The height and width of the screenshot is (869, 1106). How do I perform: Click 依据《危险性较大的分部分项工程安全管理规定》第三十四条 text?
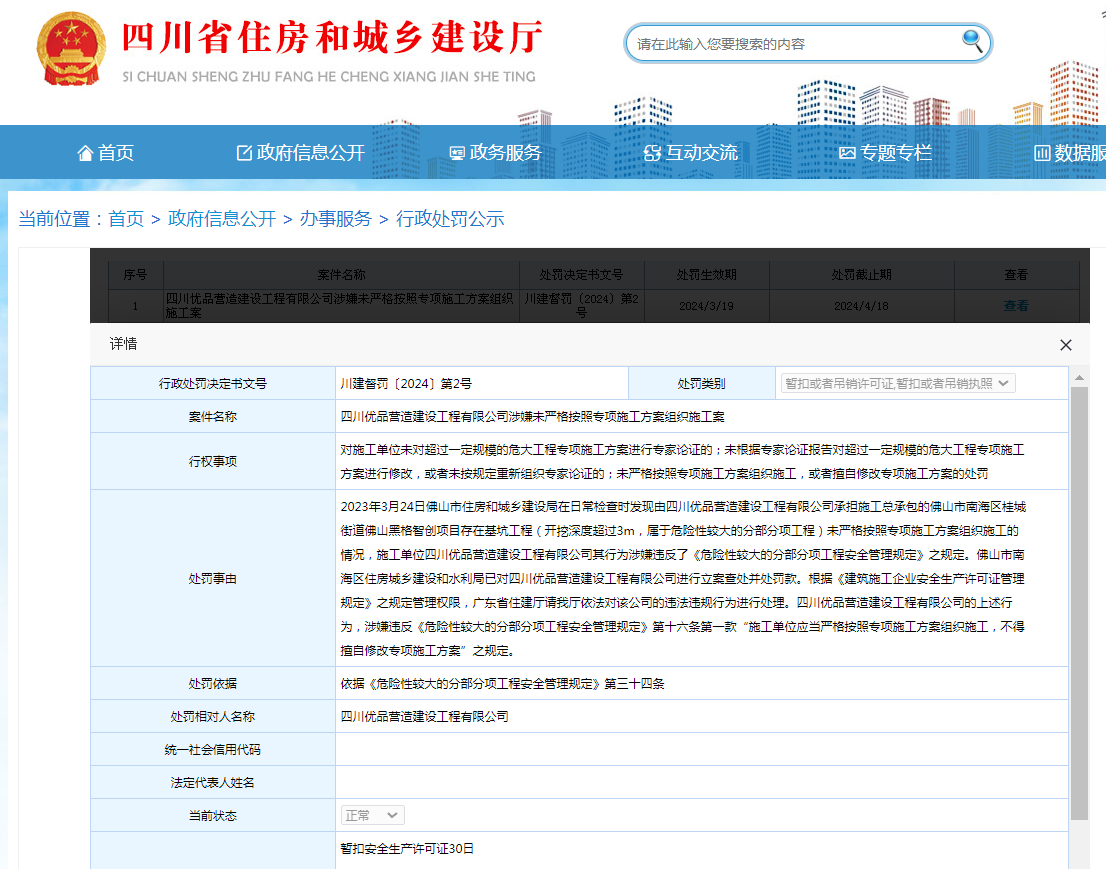tap(502, 683)
